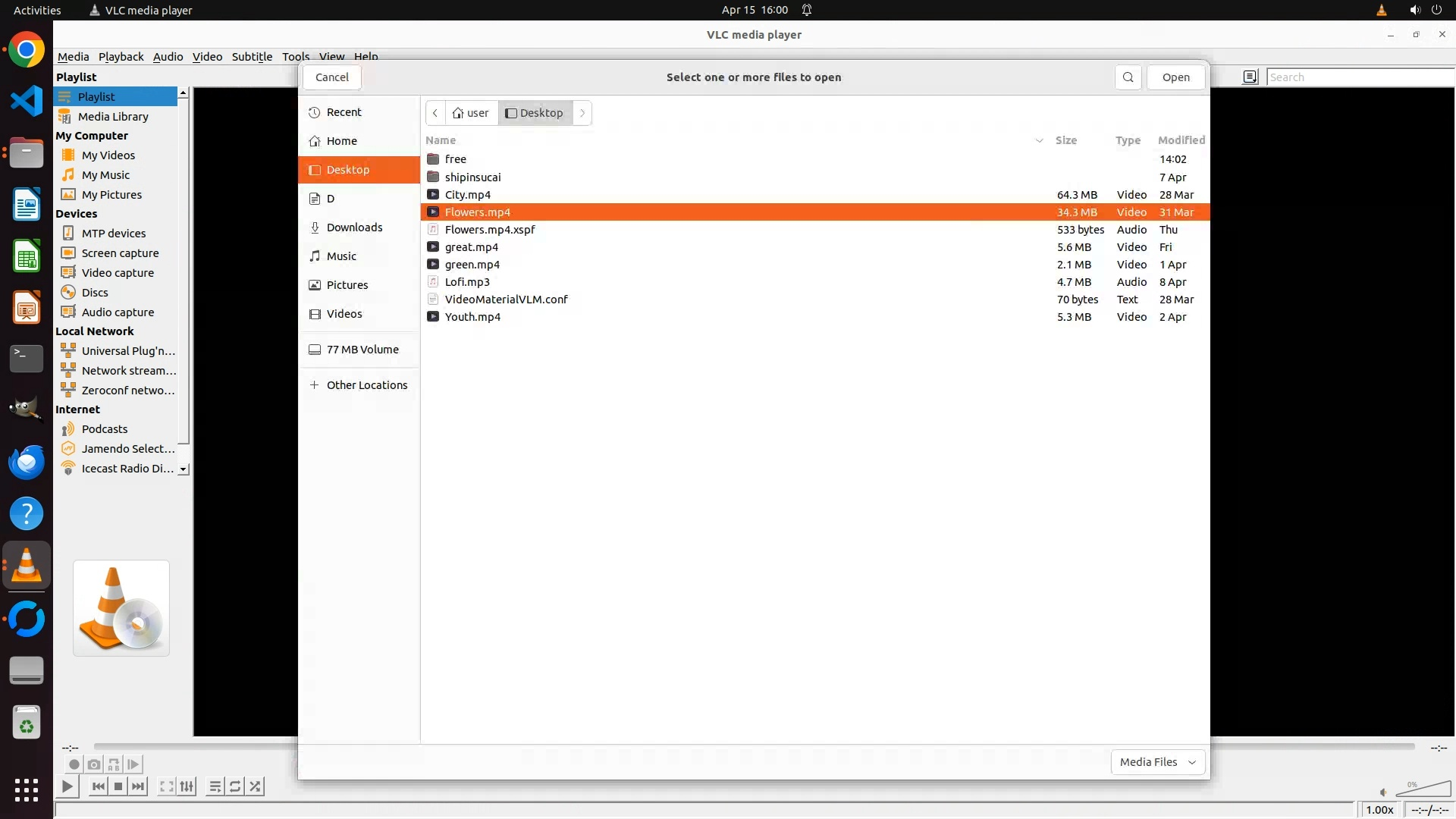Click the Name column sort arrow

pyautogui.click(x=1039, y=140)
